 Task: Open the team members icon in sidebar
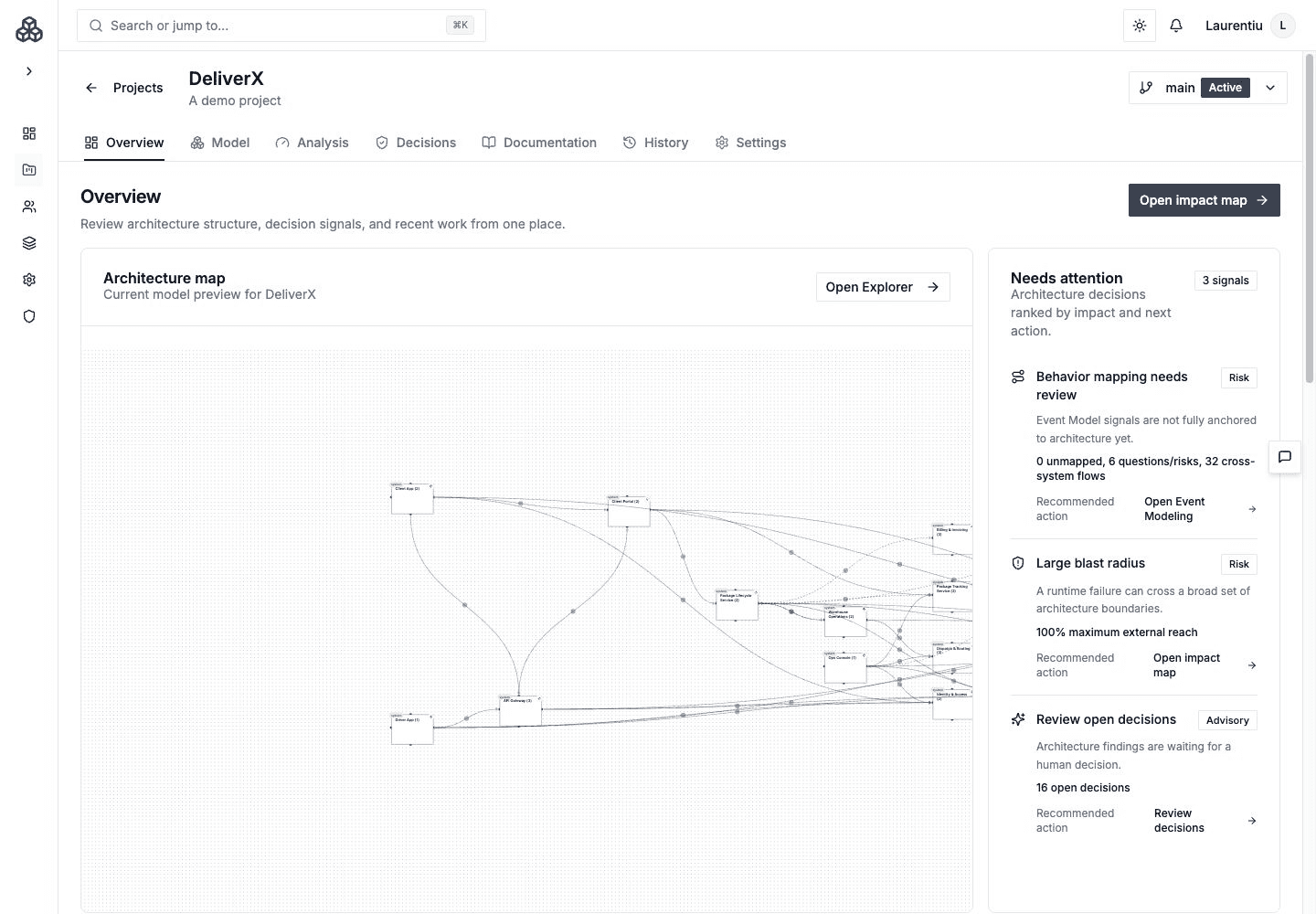pos(29,207)
